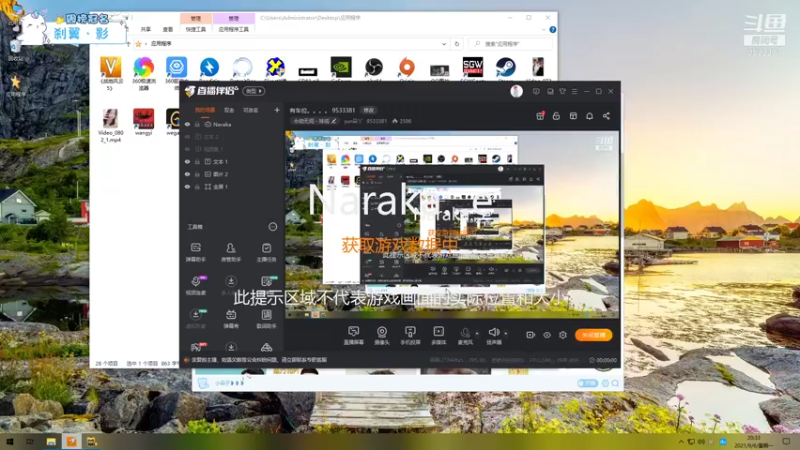Image resolution: width=800 pixels, height=450 pixels.
Task: Click the 麦克风 microphone icon
Action: coord(465,333)
